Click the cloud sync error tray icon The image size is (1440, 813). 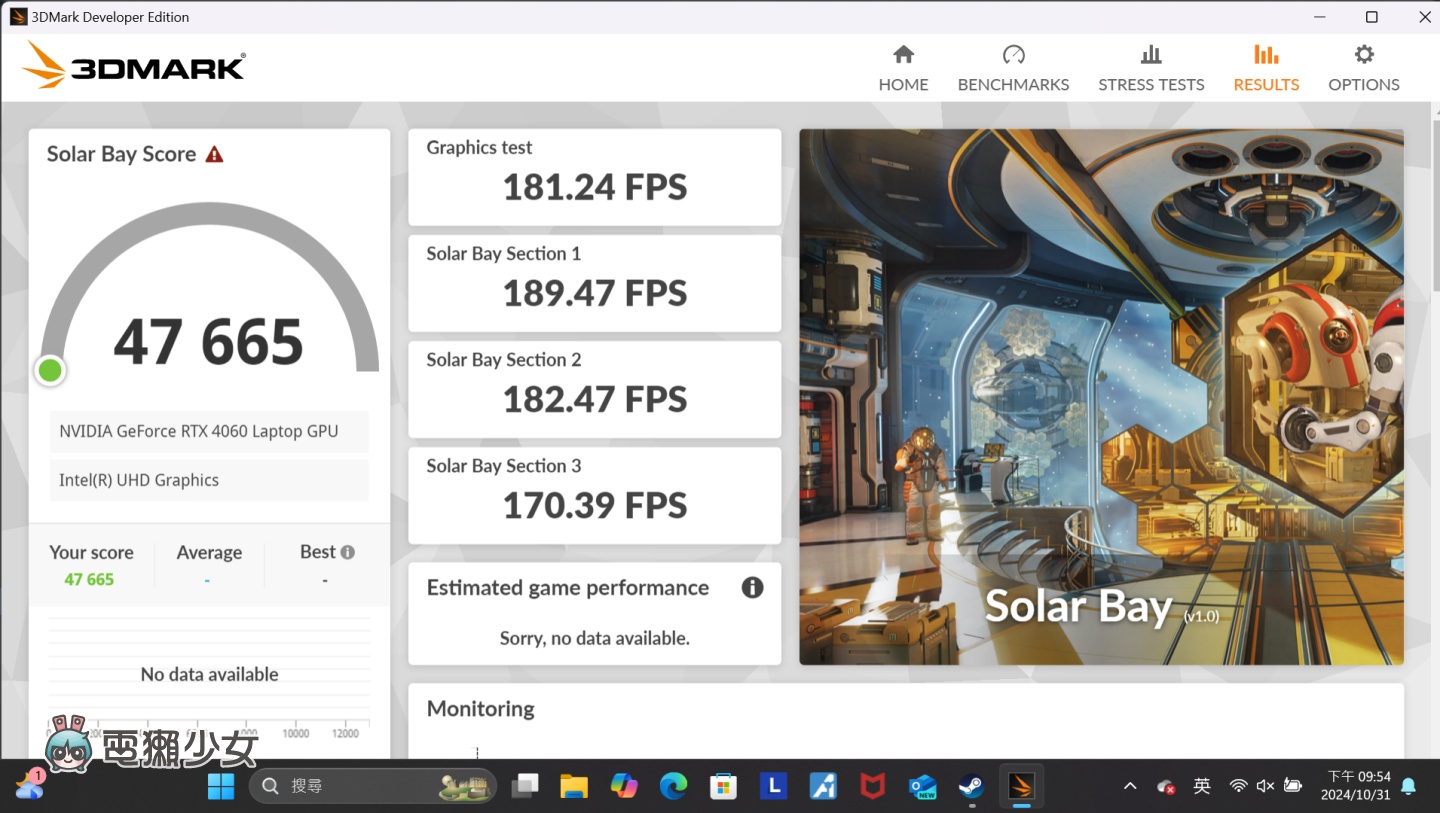(1166, 787)
